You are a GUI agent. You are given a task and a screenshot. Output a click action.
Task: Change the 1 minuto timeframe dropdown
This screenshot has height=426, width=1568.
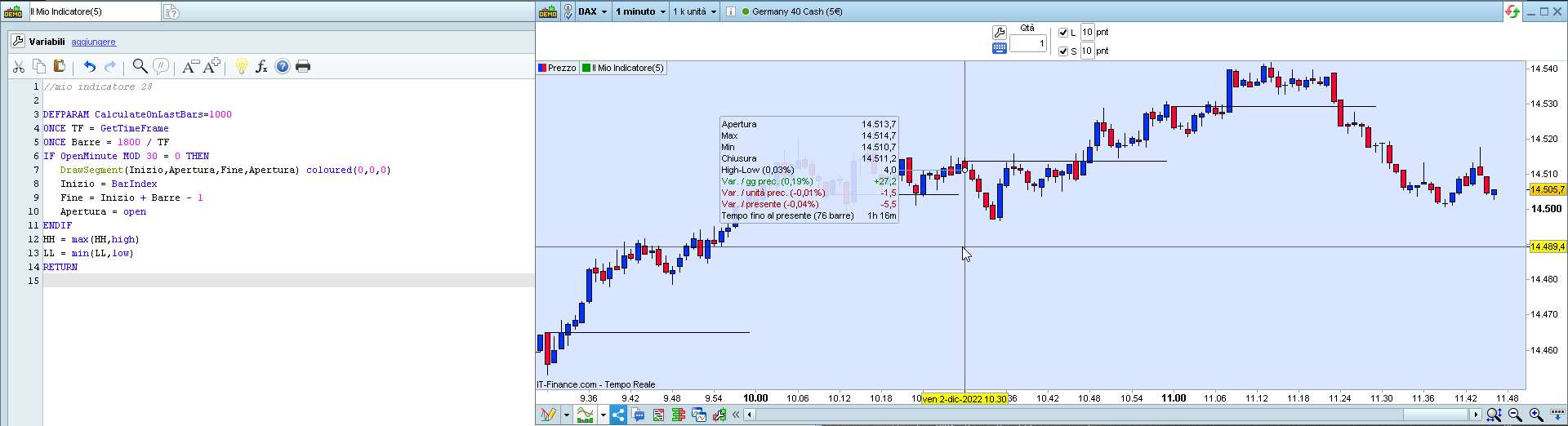pos(640,11)
